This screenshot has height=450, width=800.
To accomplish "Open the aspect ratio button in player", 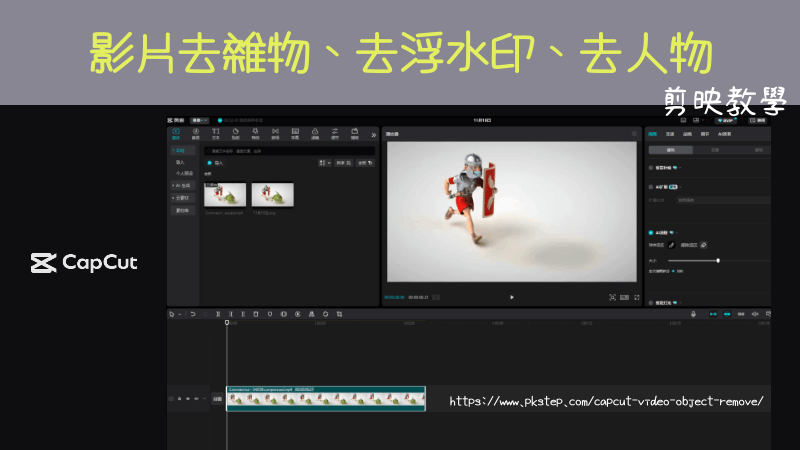I will [624, 297].
